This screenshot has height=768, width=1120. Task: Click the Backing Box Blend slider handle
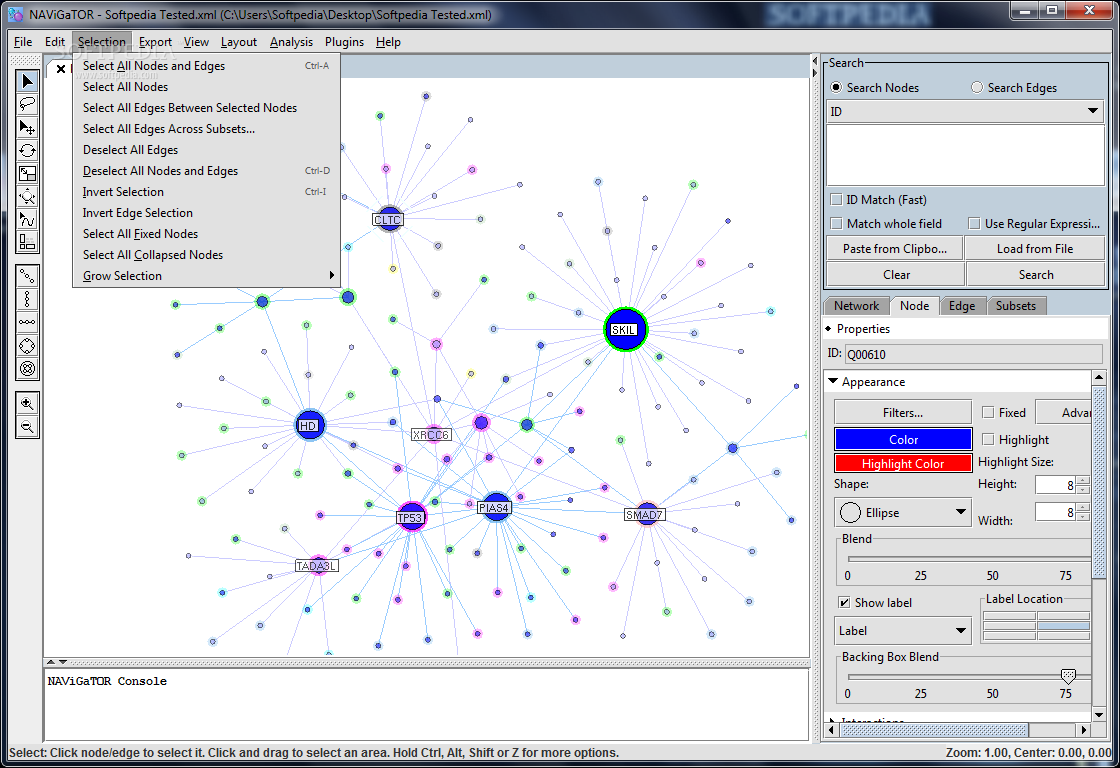[x=1069, y=676]
